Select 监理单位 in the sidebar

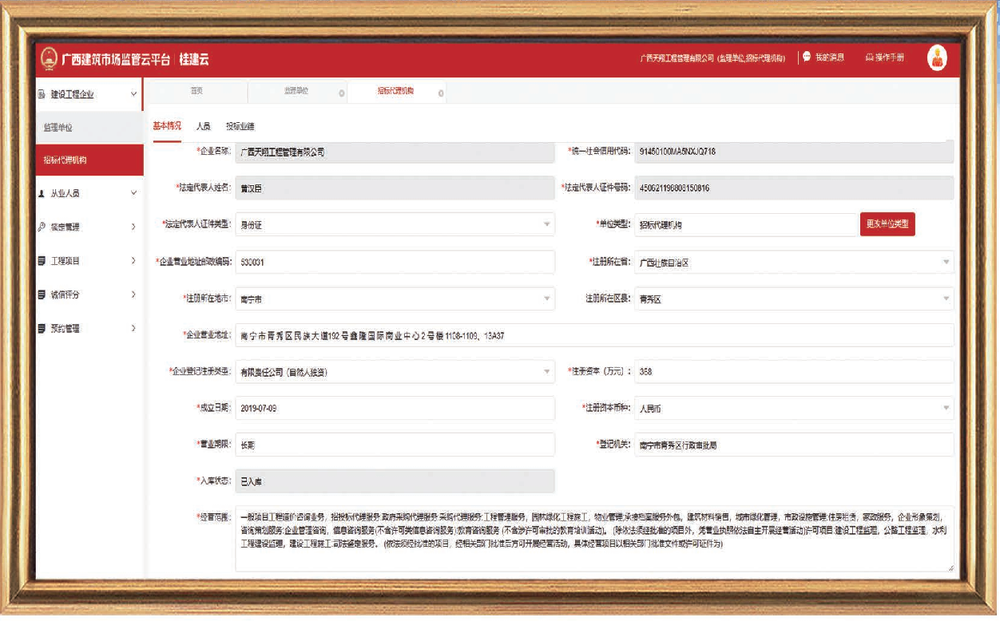[x=89, y=128]
